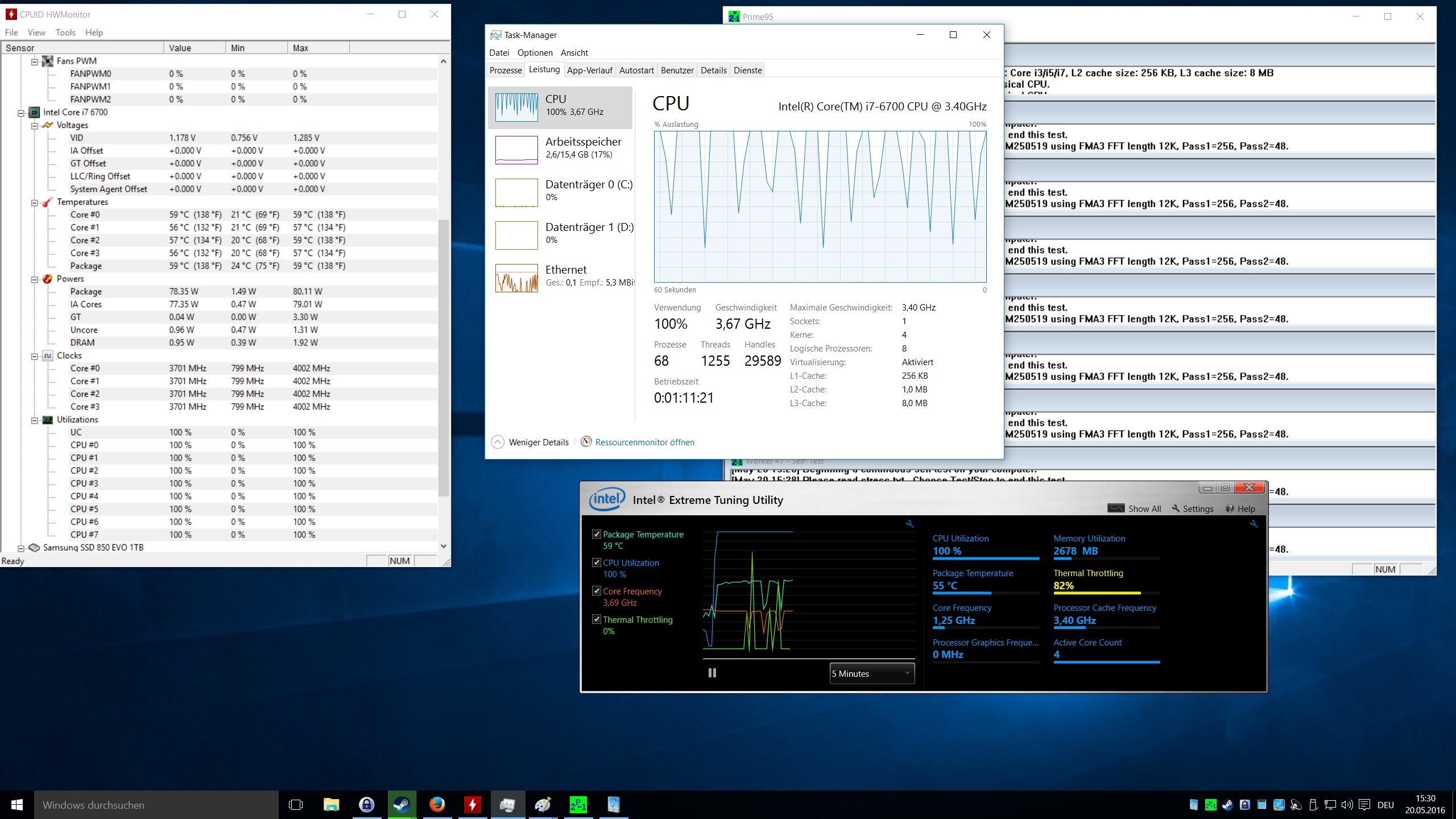
Task: Open XTU Settings wrench icon
Action: 1176,508
